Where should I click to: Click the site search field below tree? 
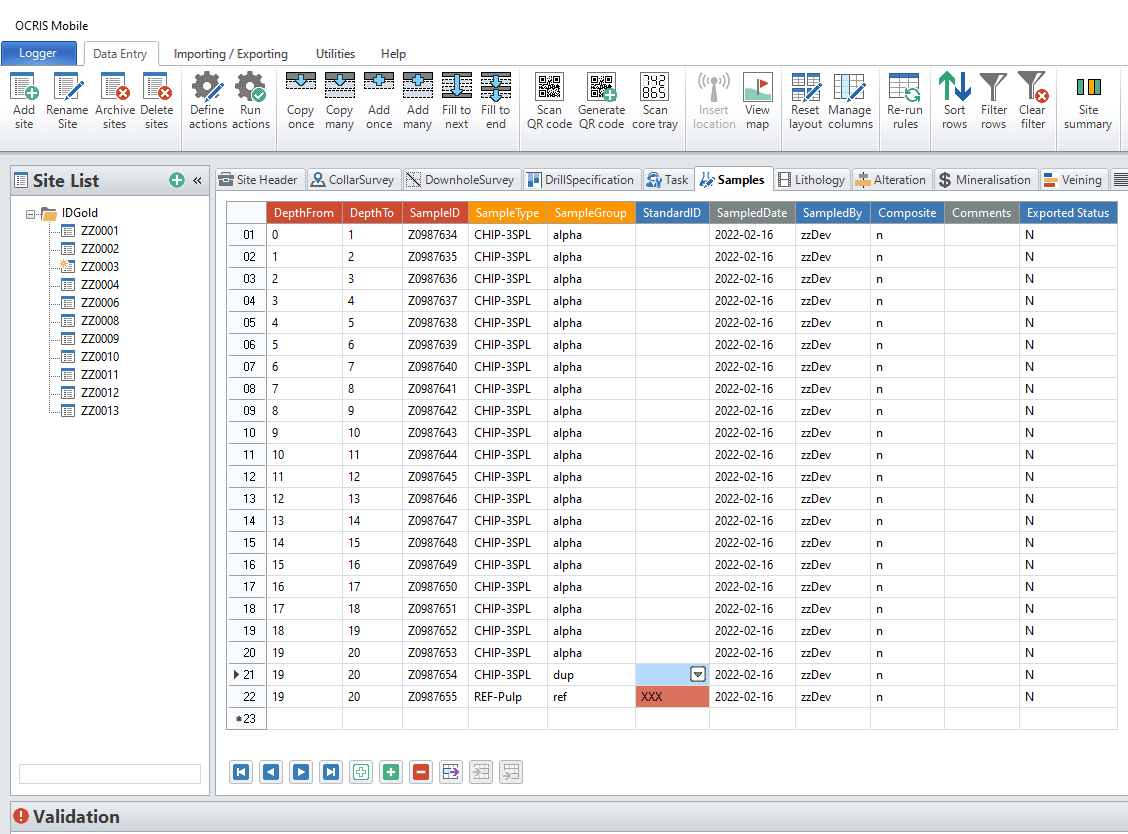(110, 774)
